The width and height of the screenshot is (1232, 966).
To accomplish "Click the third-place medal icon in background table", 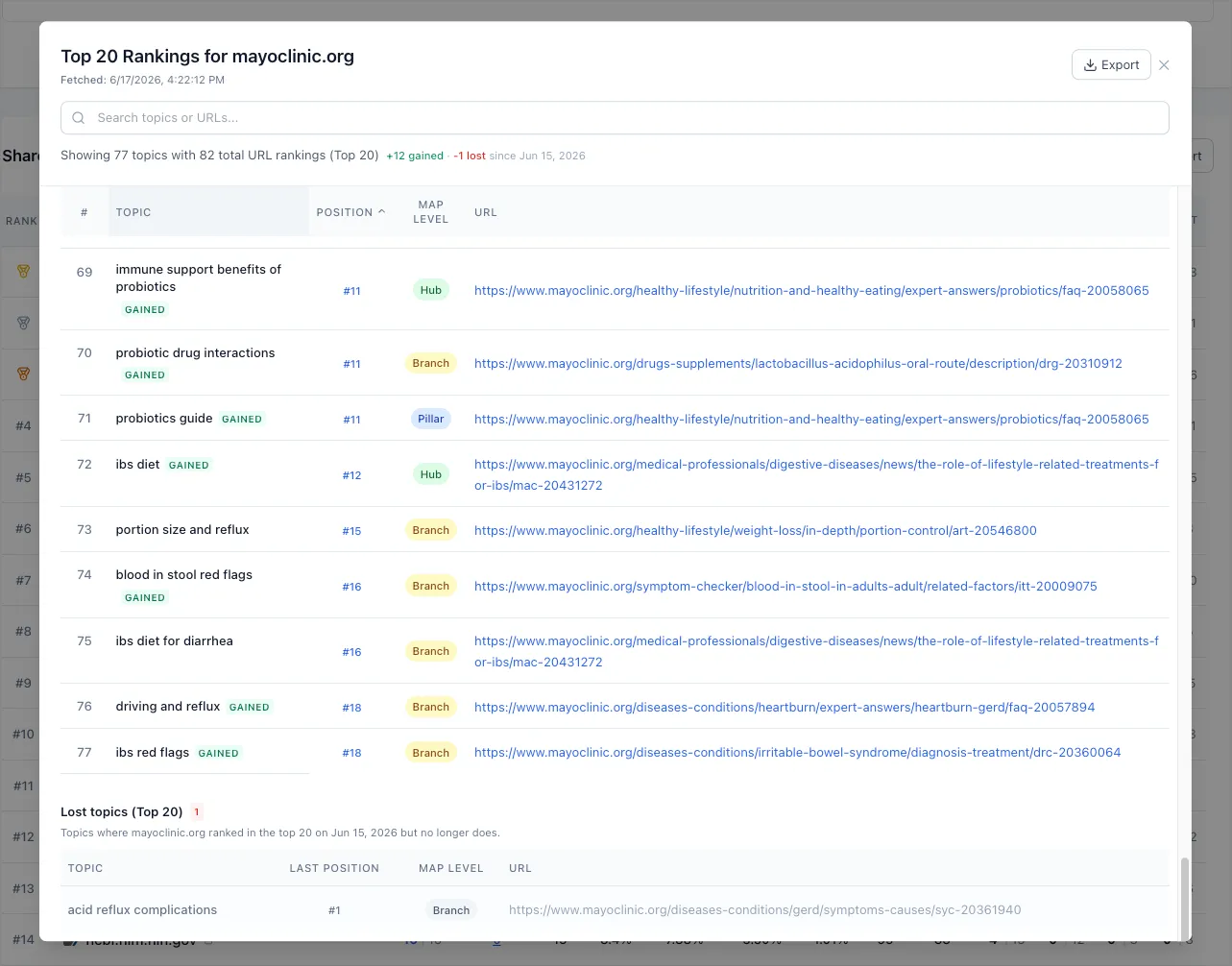I will pos(23,374).
